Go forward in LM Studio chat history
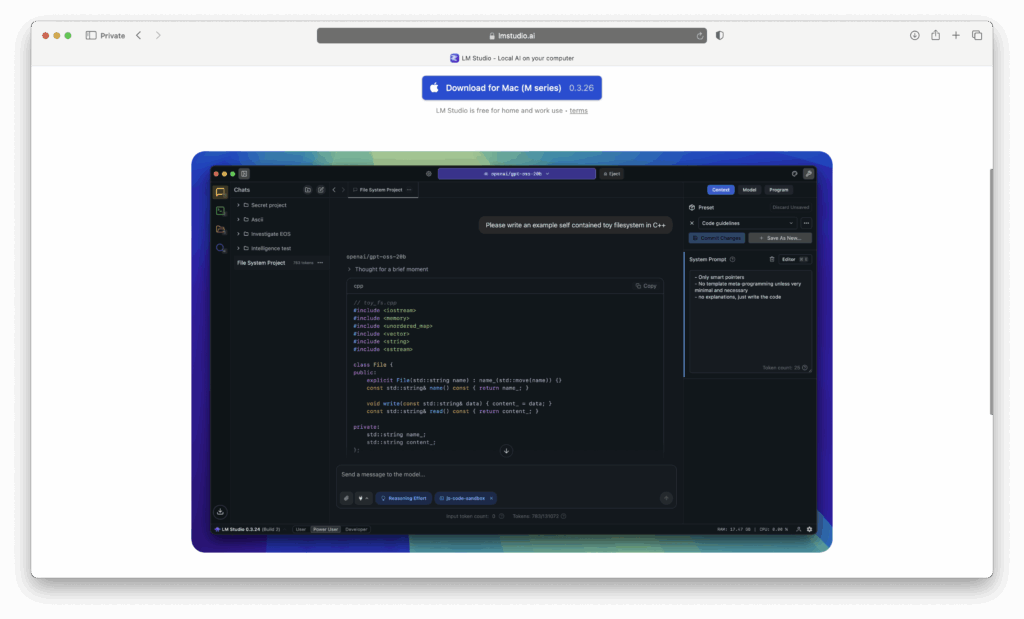Image resolution: width=1024 pixels, height=619 pixels. 343,190
